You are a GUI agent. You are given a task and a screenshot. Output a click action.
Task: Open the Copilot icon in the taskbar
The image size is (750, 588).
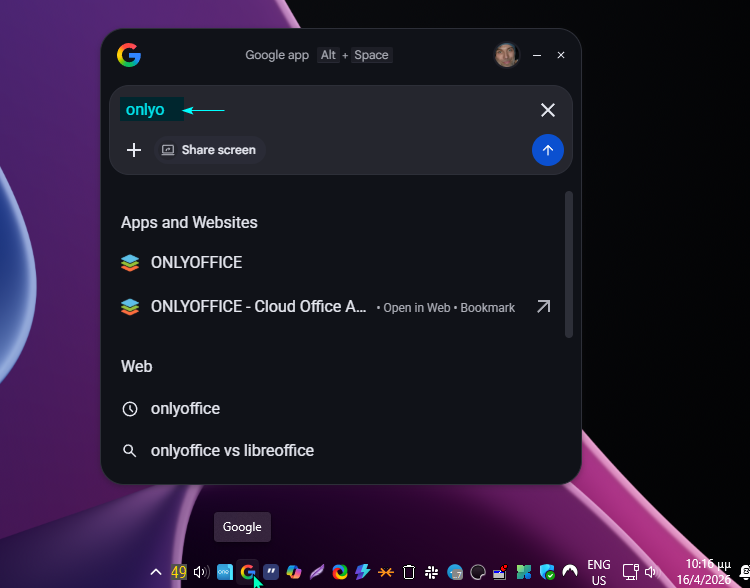point(294,572)
